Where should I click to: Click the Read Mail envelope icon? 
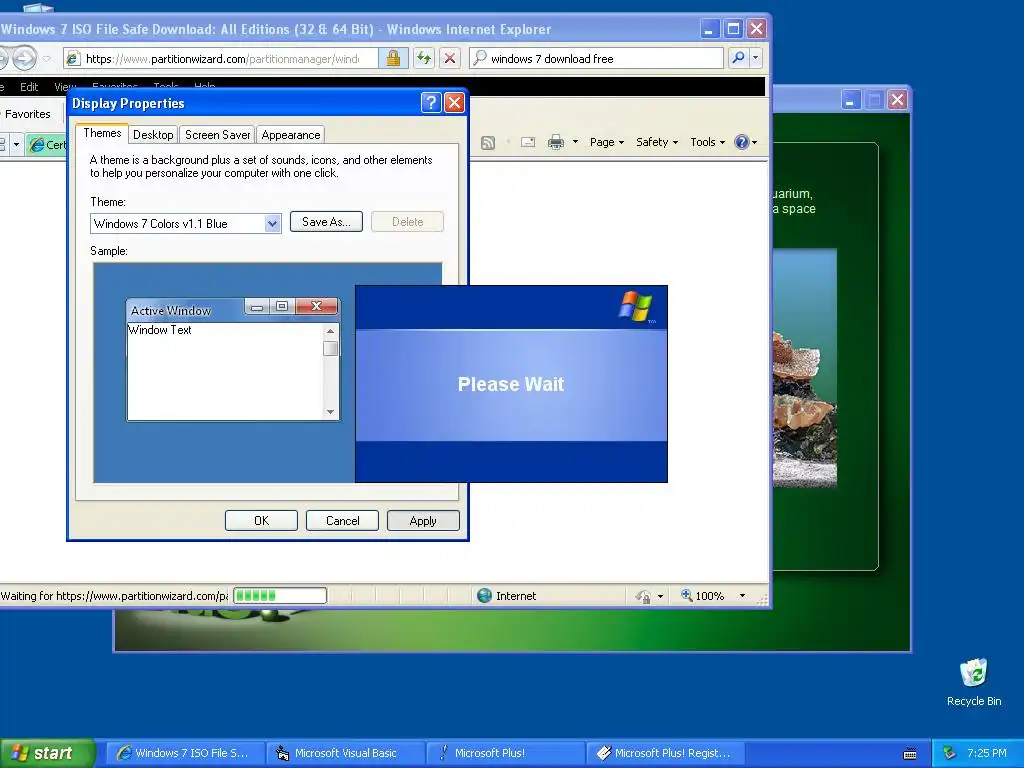point(528,142)
